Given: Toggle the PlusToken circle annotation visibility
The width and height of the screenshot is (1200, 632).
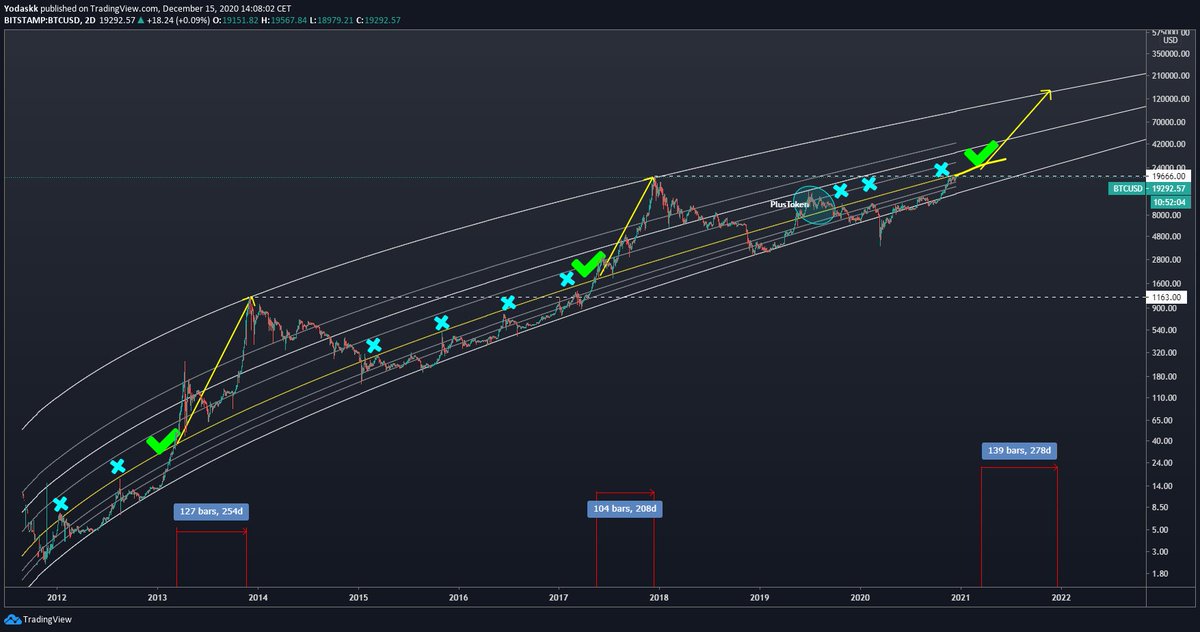Looking at the screenshot, I should (812, 203).
